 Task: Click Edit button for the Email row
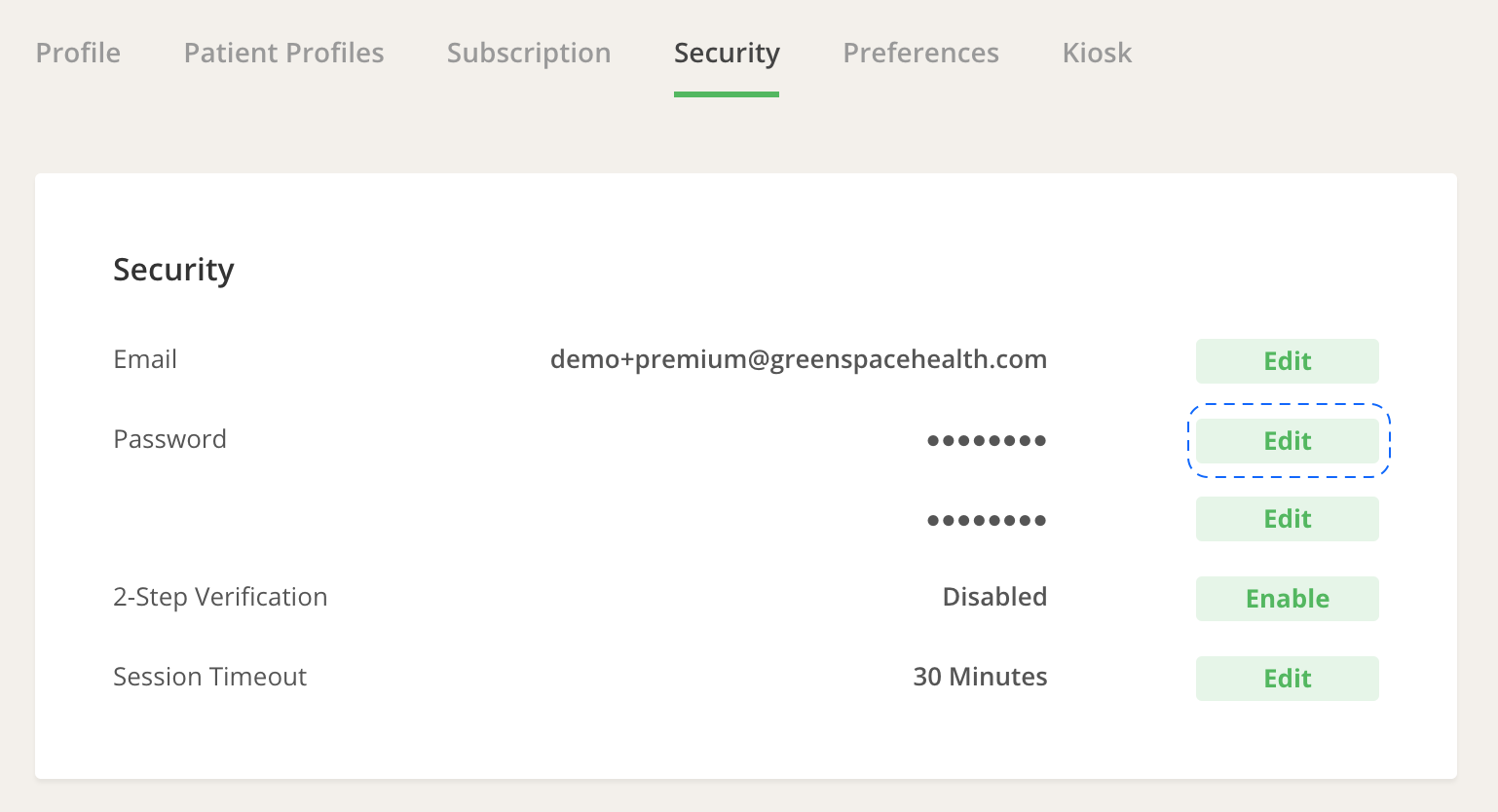click(x=1287, y=361)
